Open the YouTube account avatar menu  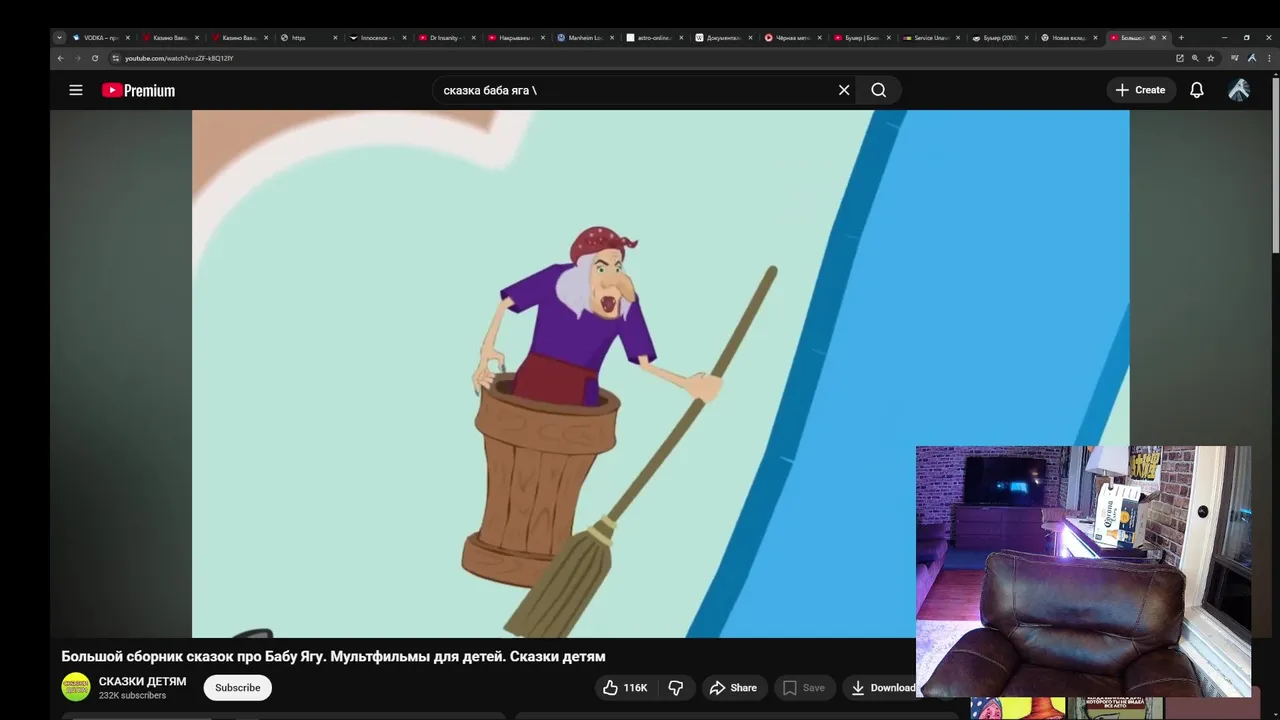point(1239,90)
